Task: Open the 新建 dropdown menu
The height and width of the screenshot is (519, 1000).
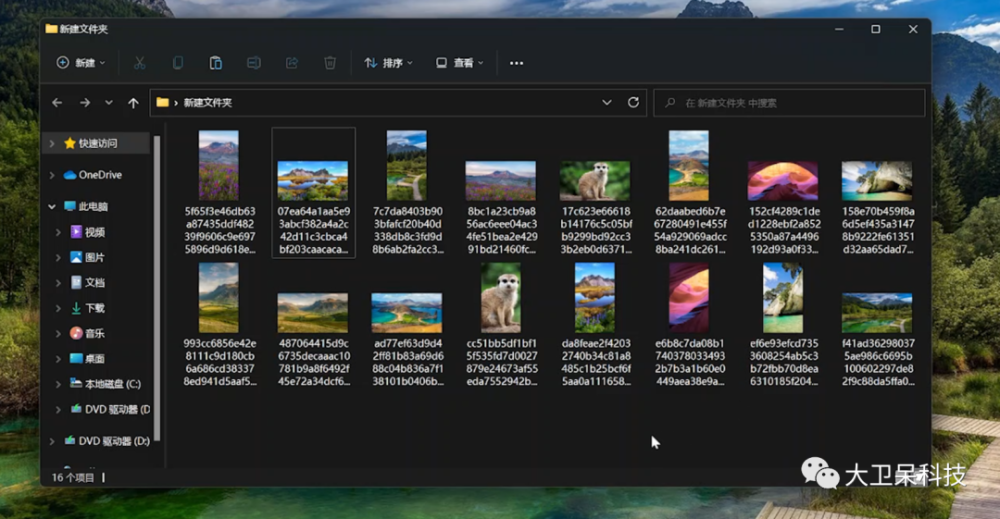Action: point(81,63)
